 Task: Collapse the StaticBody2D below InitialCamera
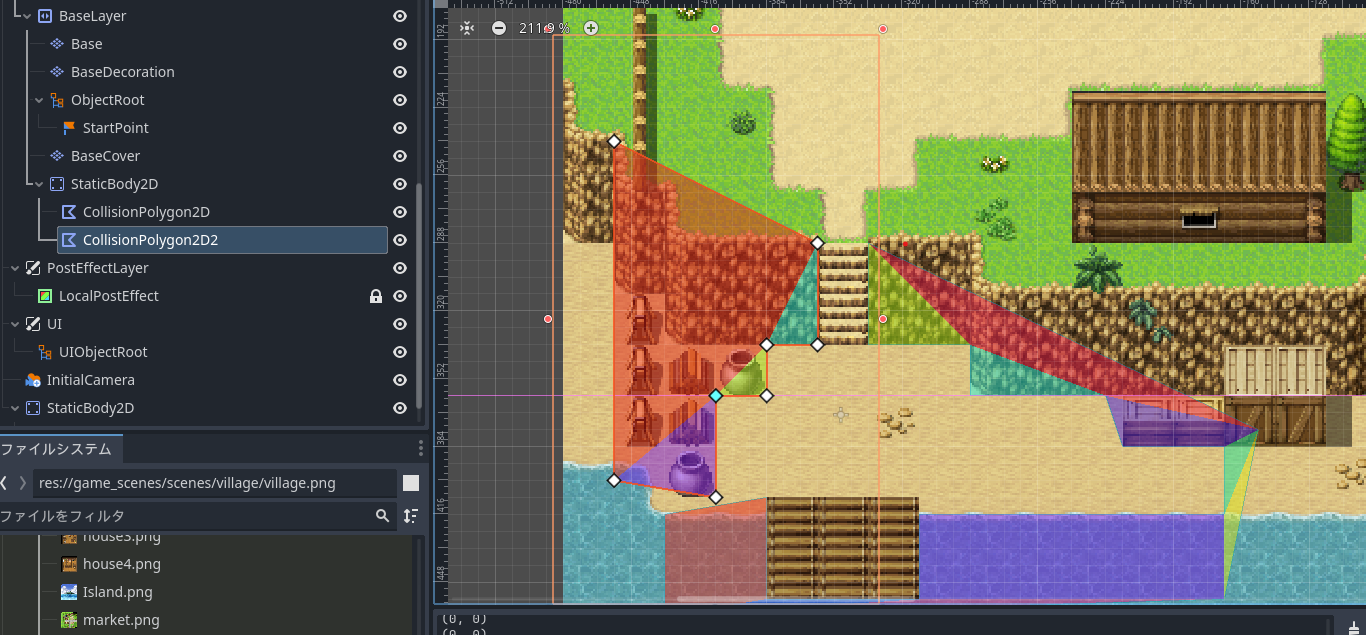point(14,408)
